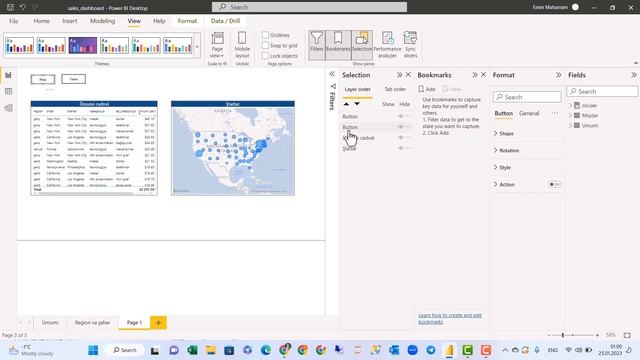Click the fit to page icon in status bar
The image size is (640, 360).
click(627, 335)
